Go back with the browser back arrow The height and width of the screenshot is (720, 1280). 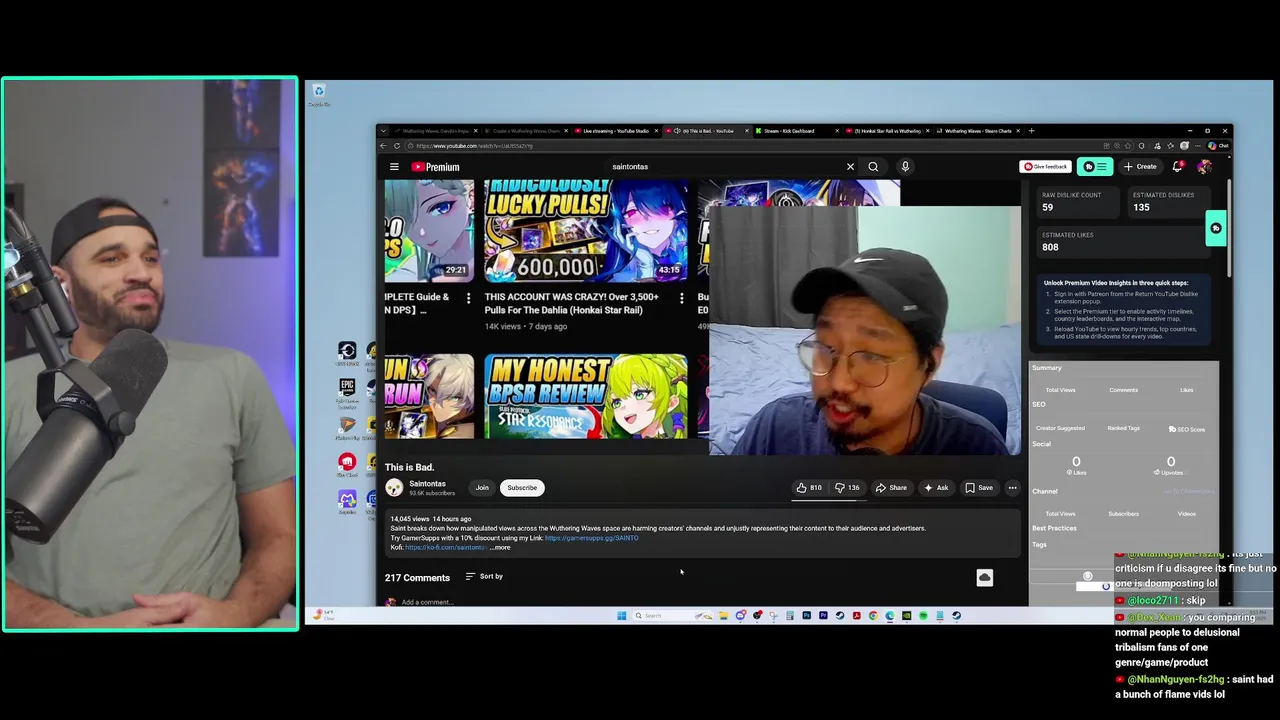point(384,146)
